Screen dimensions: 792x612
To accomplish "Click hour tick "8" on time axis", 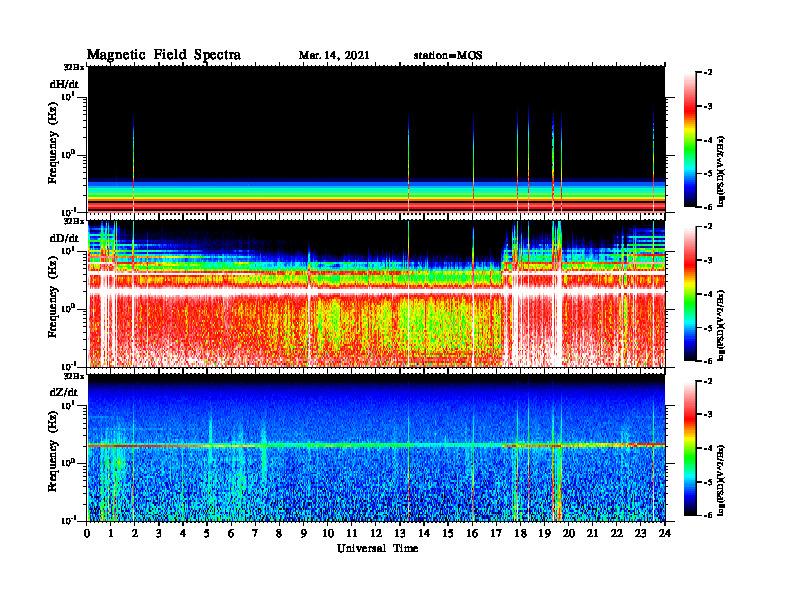I will coord(279,533).
